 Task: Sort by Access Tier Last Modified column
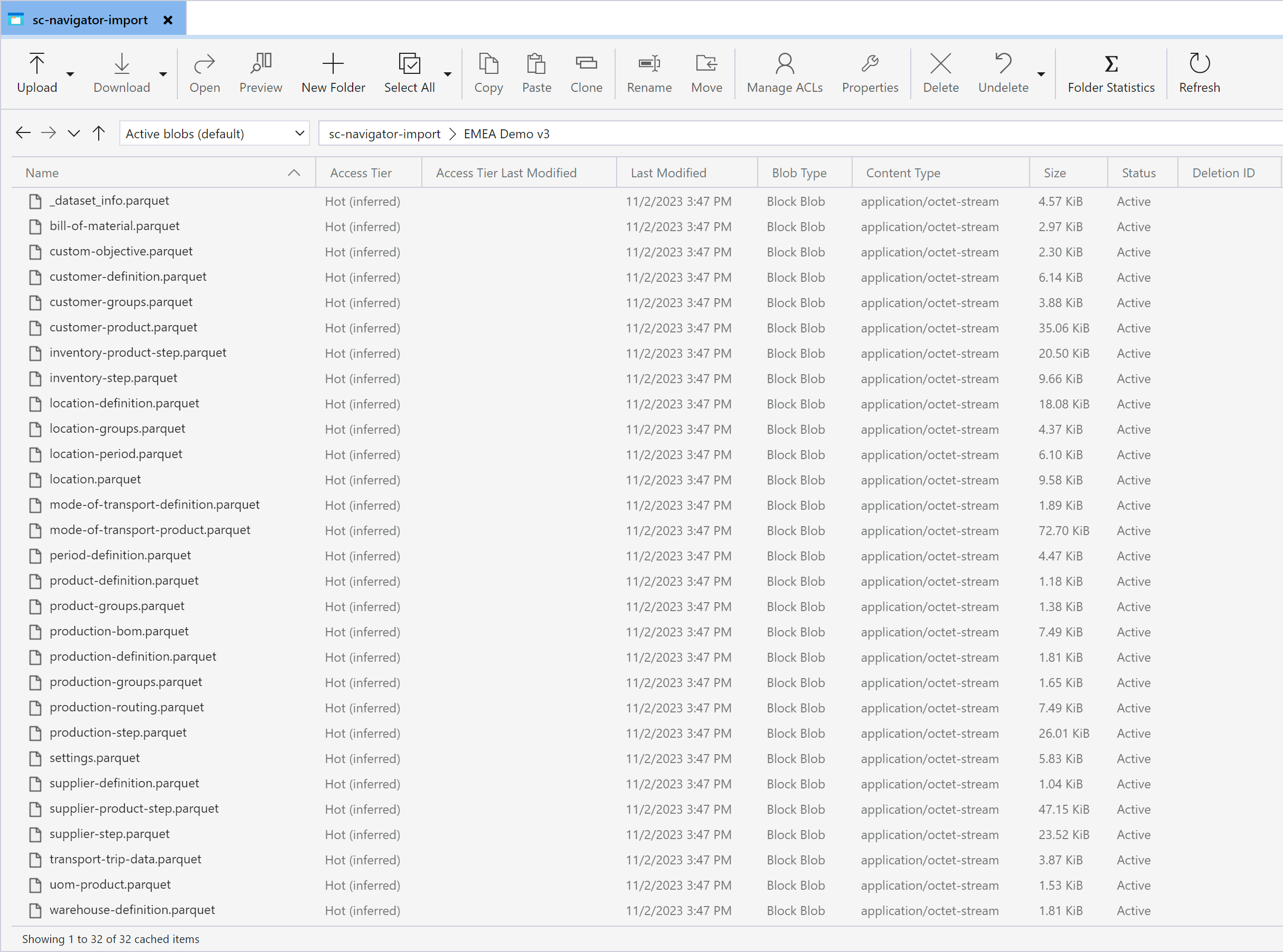tap(520, 173)
